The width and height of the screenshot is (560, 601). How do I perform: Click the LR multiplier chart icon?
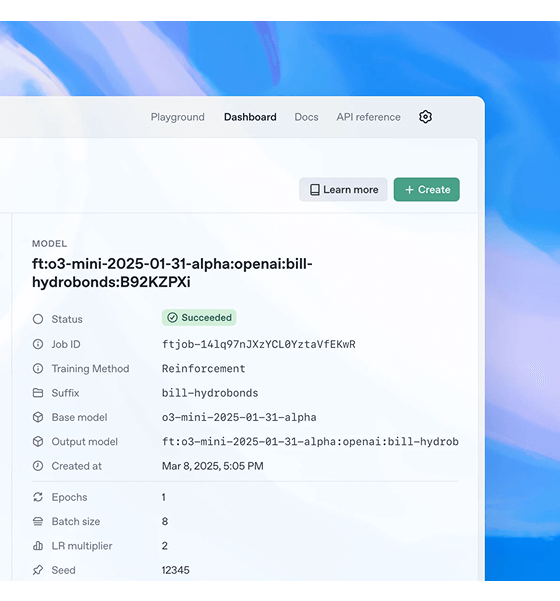click(x=38, y=545)
